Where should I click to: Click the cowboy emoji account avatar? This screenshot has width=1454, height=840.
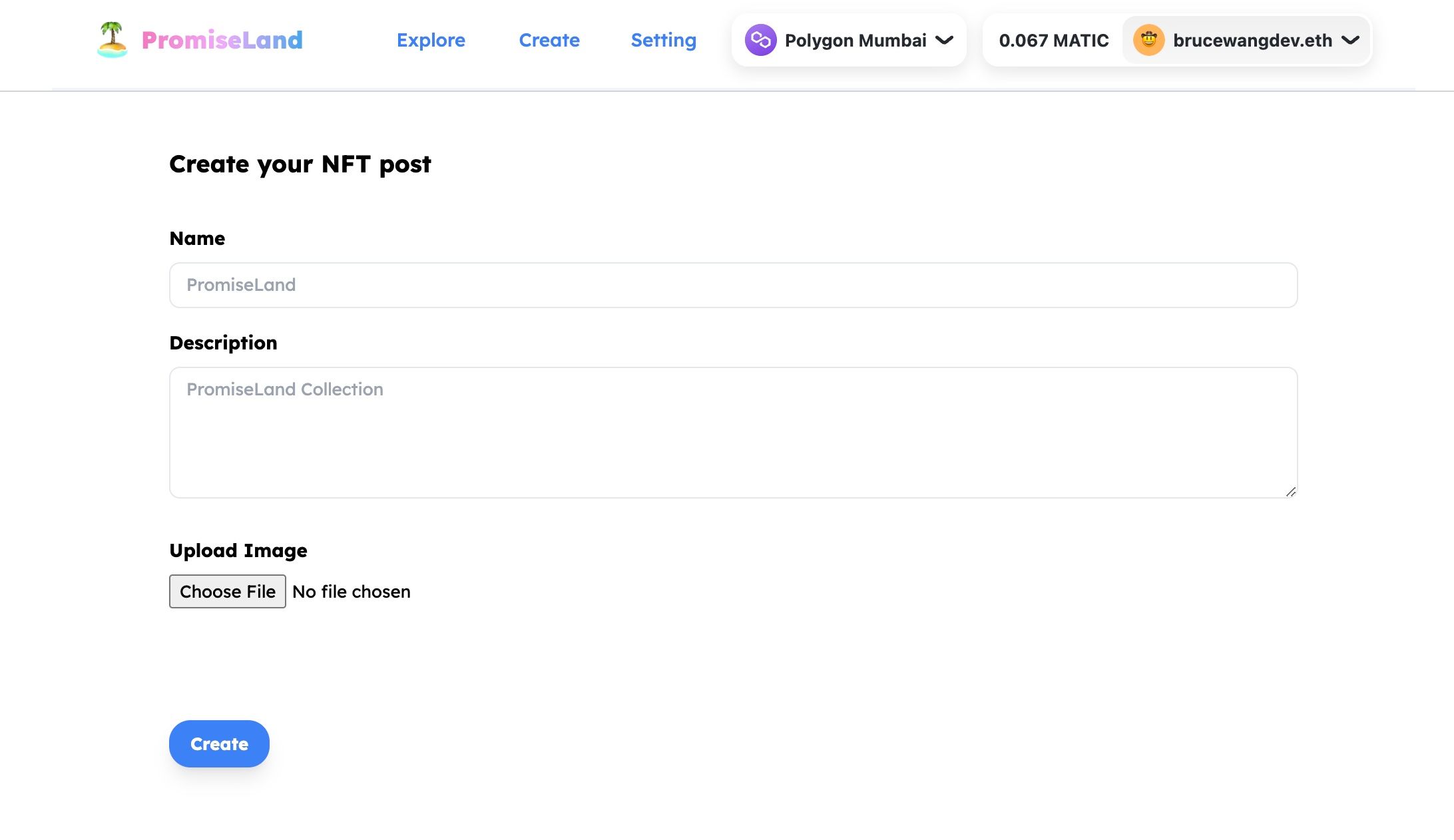[x=1149, y=40]
